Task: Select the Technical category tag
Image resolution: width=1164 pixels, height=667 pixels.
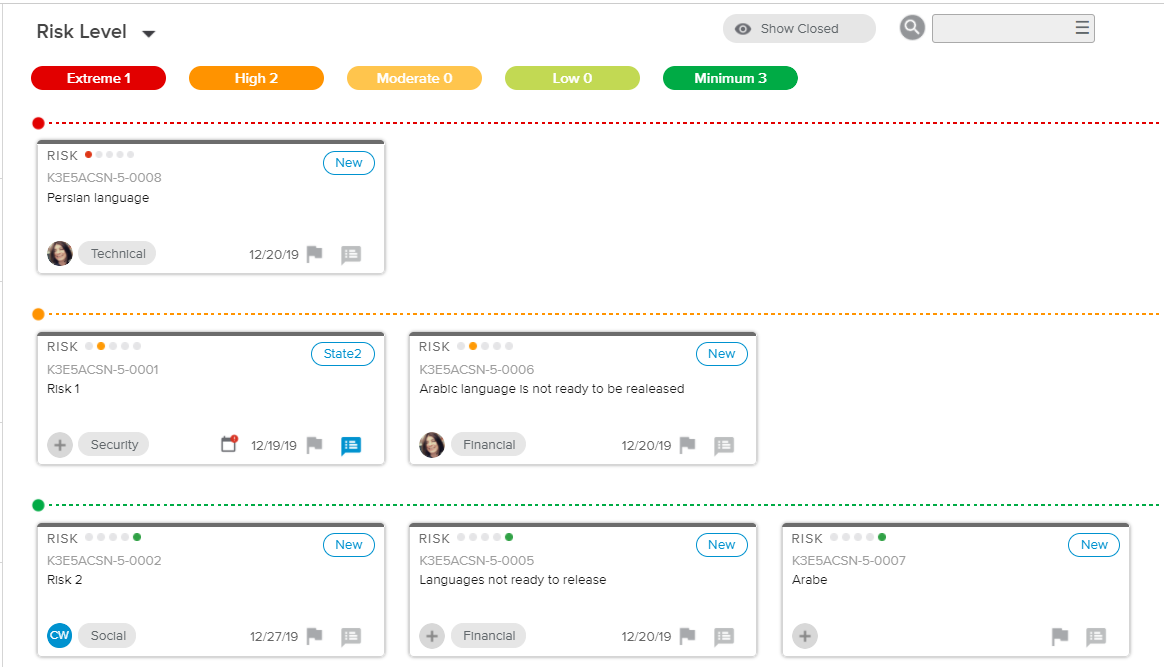Action: [x=117, y=254]
